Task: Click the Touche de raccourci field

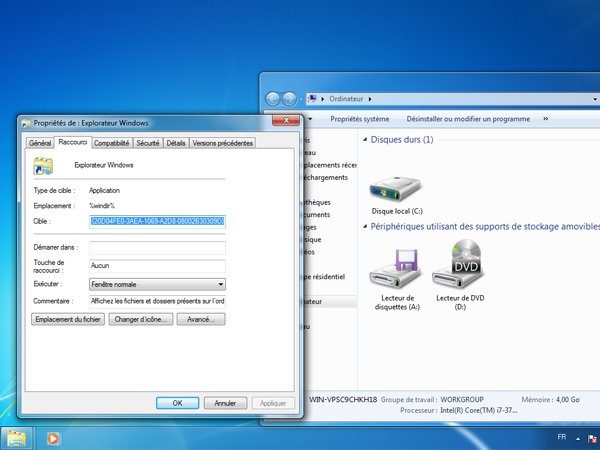Action: tap(157, 266)
